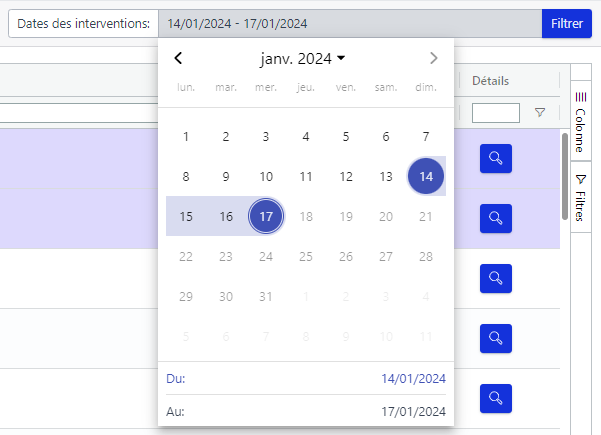The image size is (601, 435).
Task: Open the intervention date range field
Action: (350, 23)
